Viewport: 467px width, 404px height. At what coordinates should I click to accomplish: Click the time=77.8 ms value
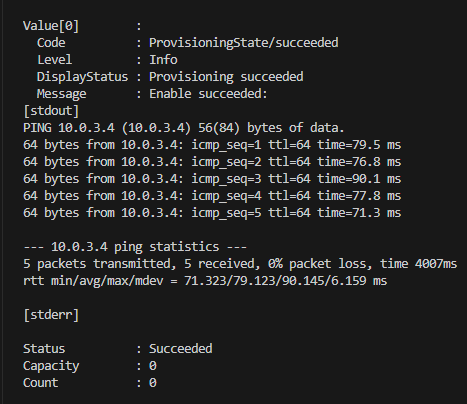click(x=359, y=196)
